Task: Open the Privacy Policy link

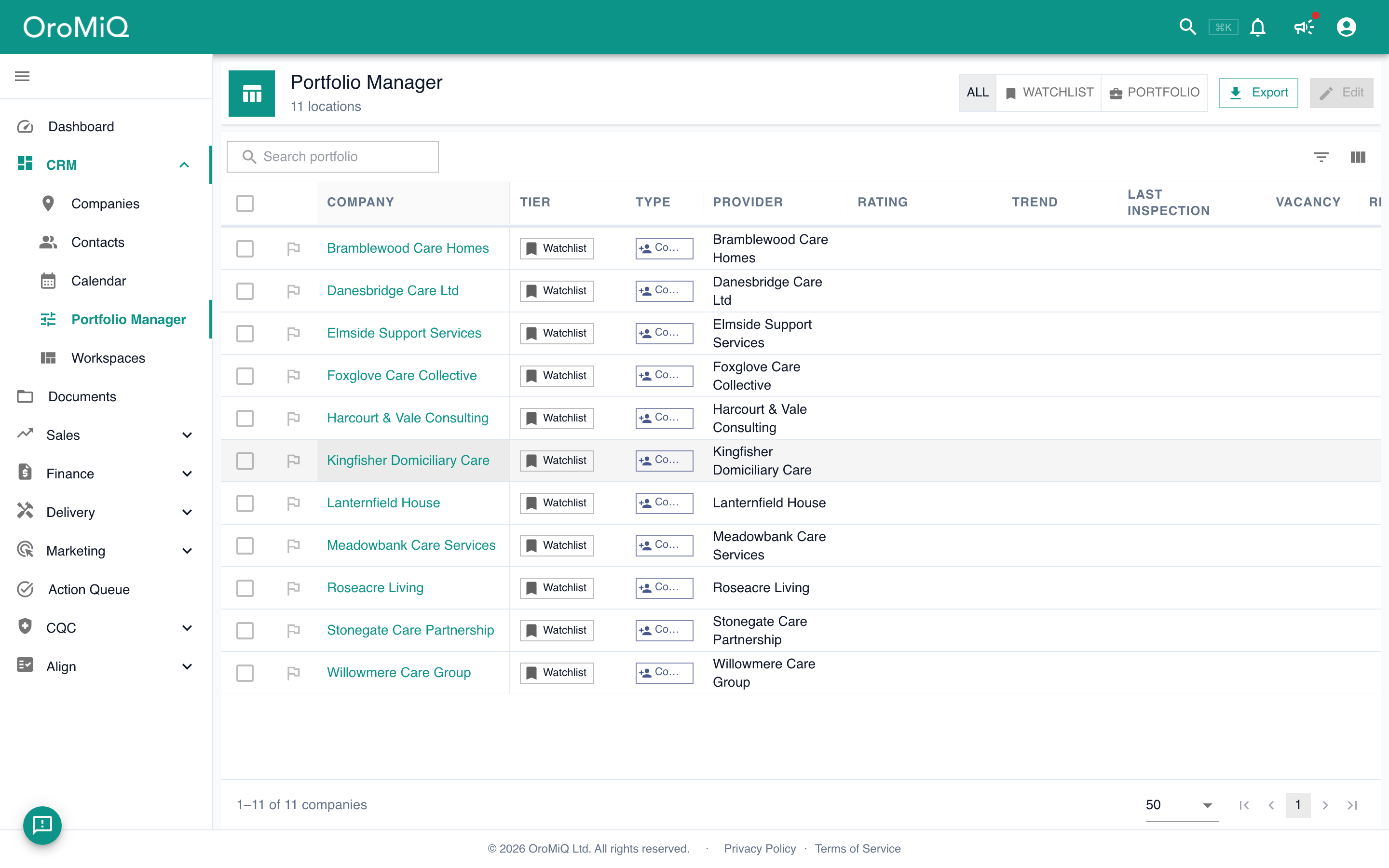Action: pos(760,849)
